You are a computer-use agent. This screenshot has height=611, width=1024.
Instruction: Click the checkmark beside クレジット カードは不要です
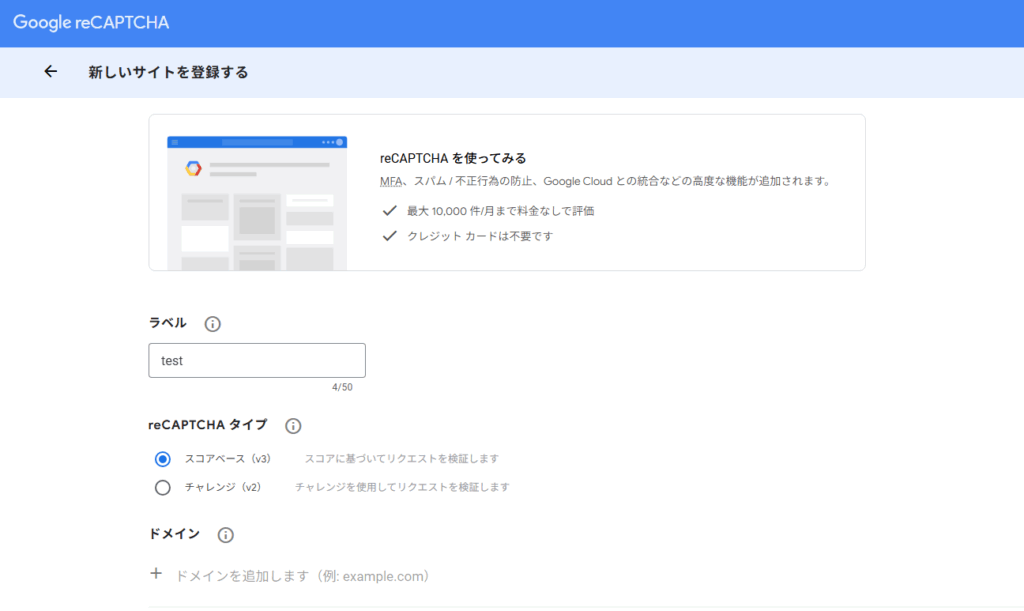pos(389,236)
